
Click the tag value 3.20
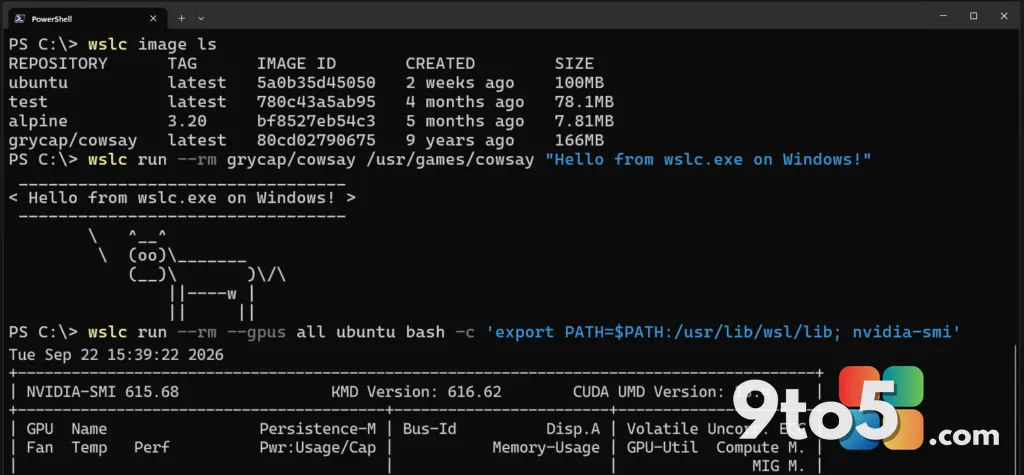coord(187,121)
